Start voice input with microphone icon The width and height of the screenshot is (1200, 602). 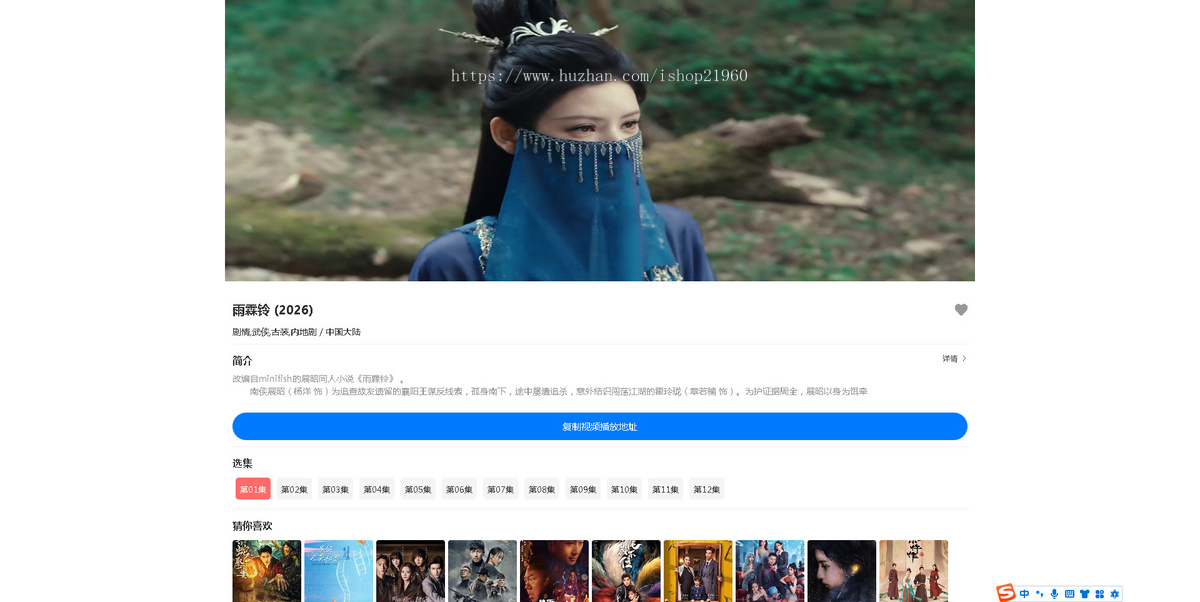(1054, 594)
